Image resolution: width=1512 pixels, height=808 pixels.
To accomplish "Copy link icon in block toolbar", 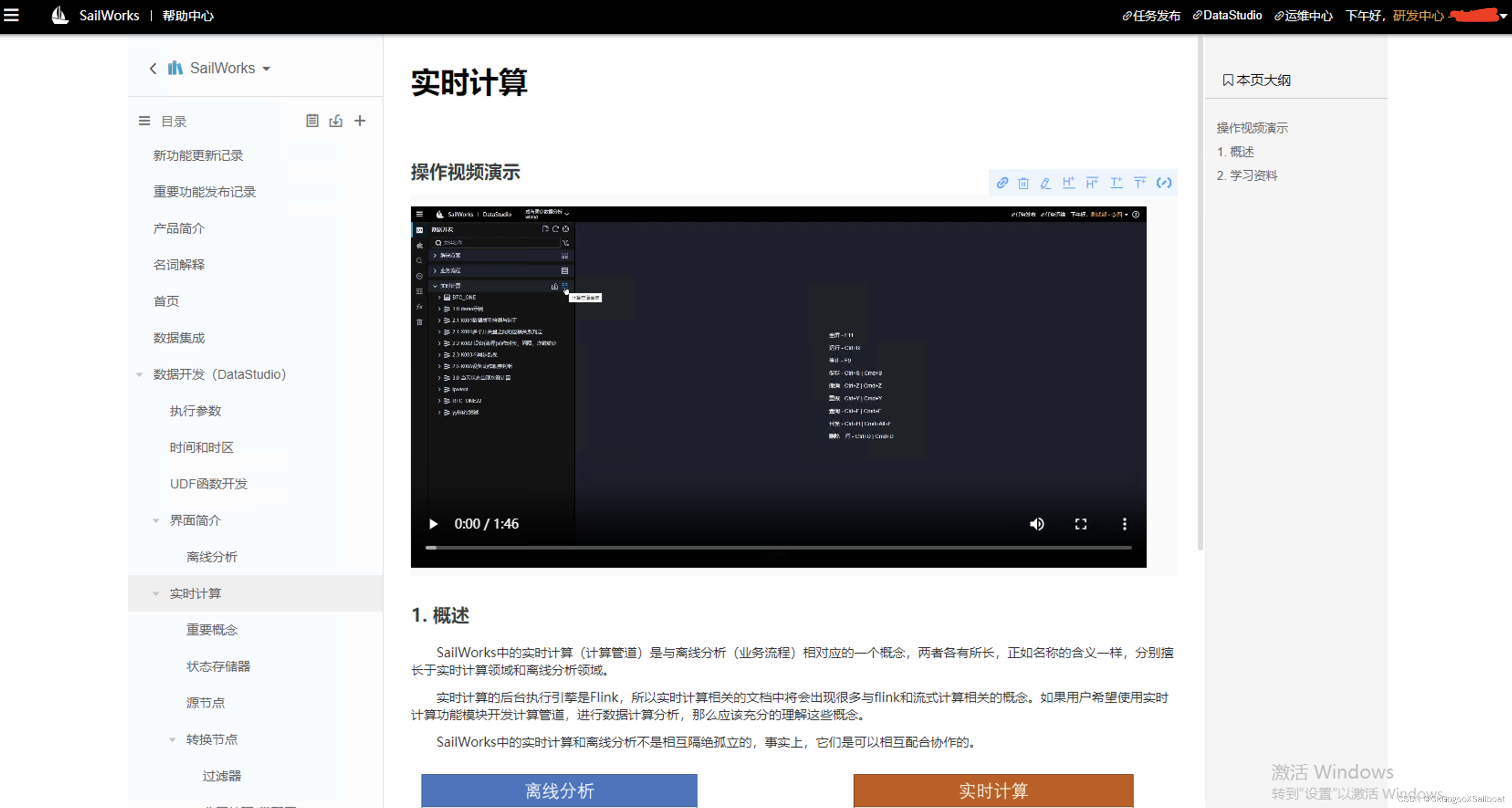I will coord(1003,183).
